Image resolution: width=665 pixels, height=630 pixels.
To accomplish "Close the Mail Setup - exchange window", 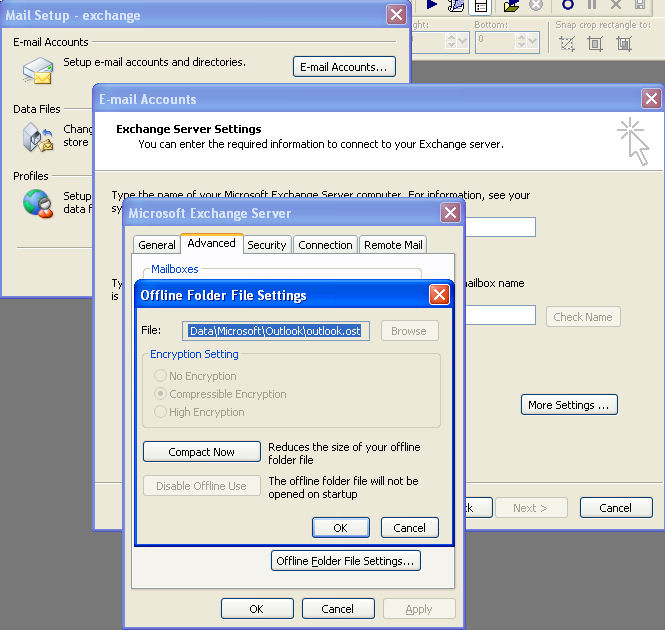I will 397,15.
